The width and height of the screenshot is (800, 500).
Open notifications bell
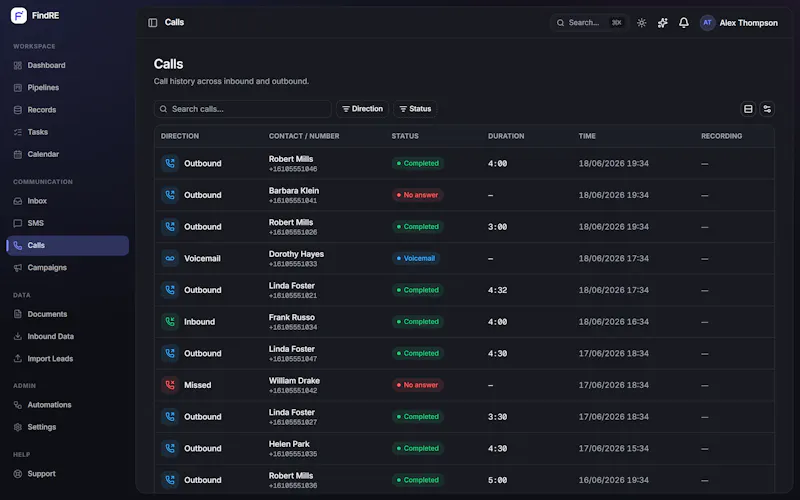(684, 22)
